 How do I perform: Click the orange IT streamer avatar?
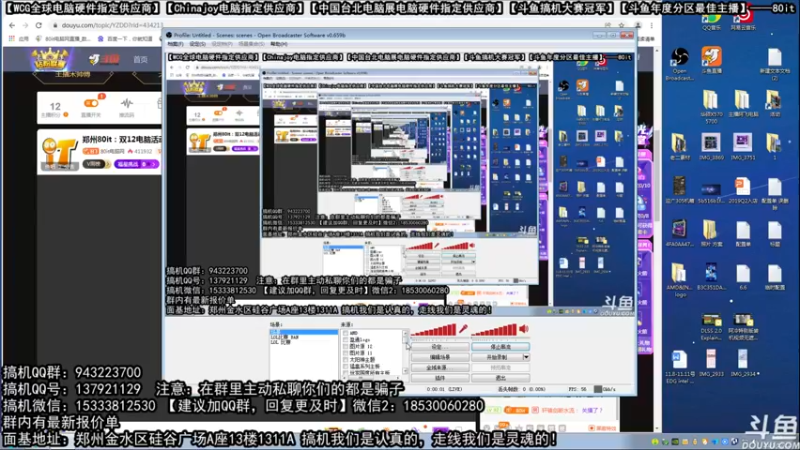point(59,153)
